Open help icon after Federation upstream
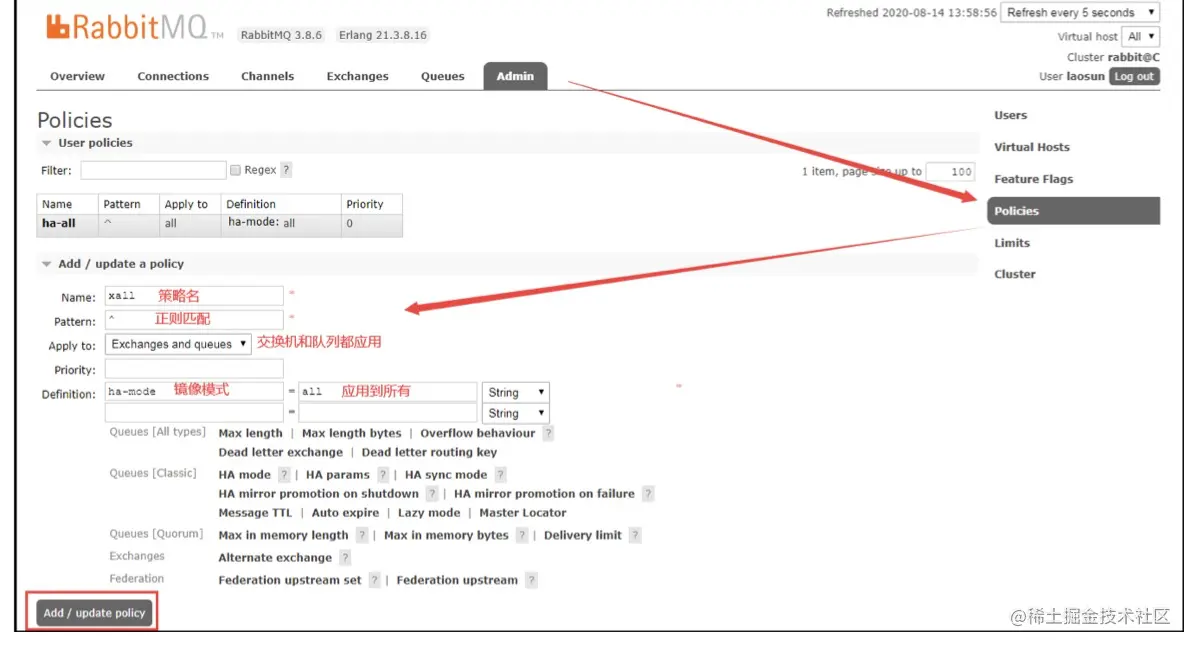The image size is (1190, 646). [x=531, y=580]
